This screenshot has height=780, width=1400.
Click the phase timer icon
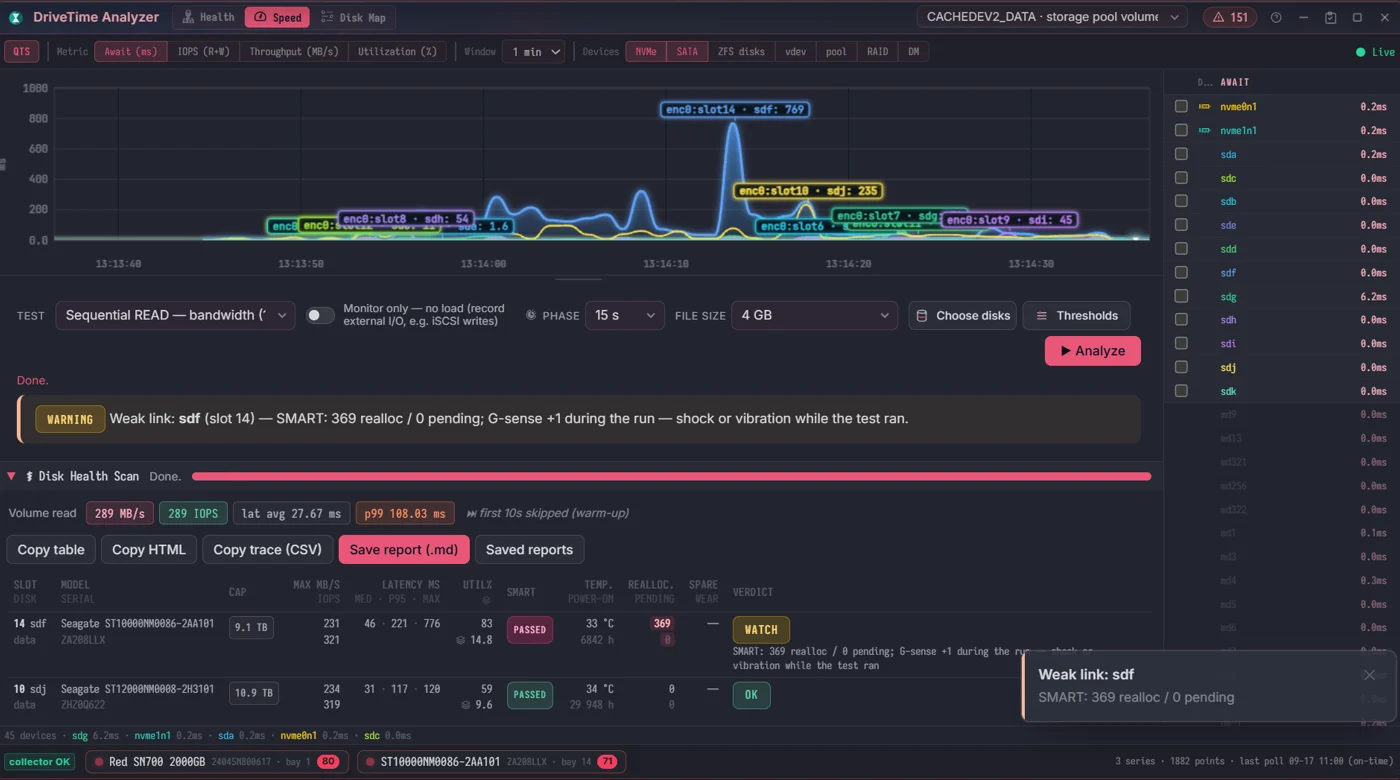coord(531,315)
